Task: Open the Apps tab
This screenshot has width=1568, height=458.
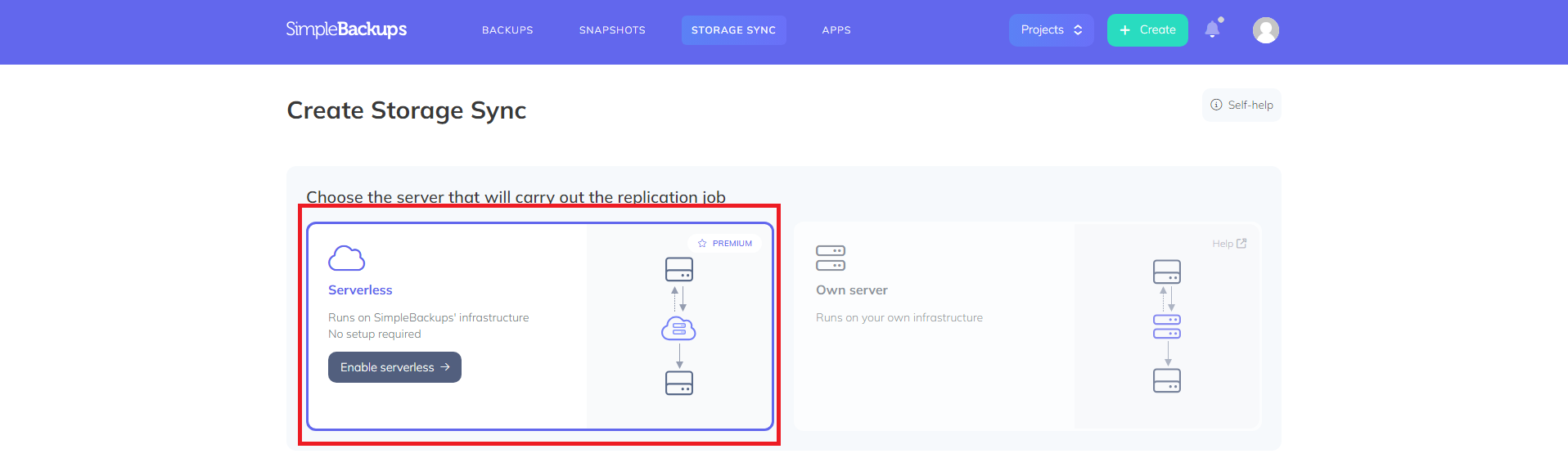Action: click(x=836, y=30)
